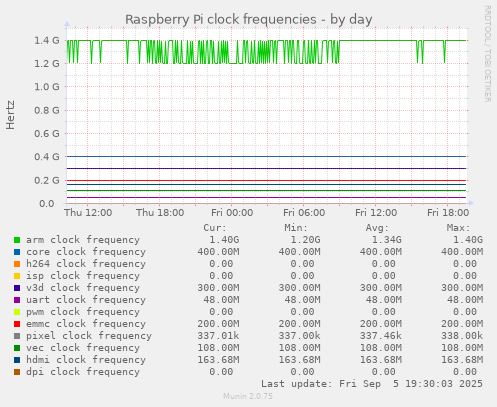This screenshot has height=407, width=497.
Task: Click the pixel clock max value '338.00k'
Action: [x=462, y=336]
